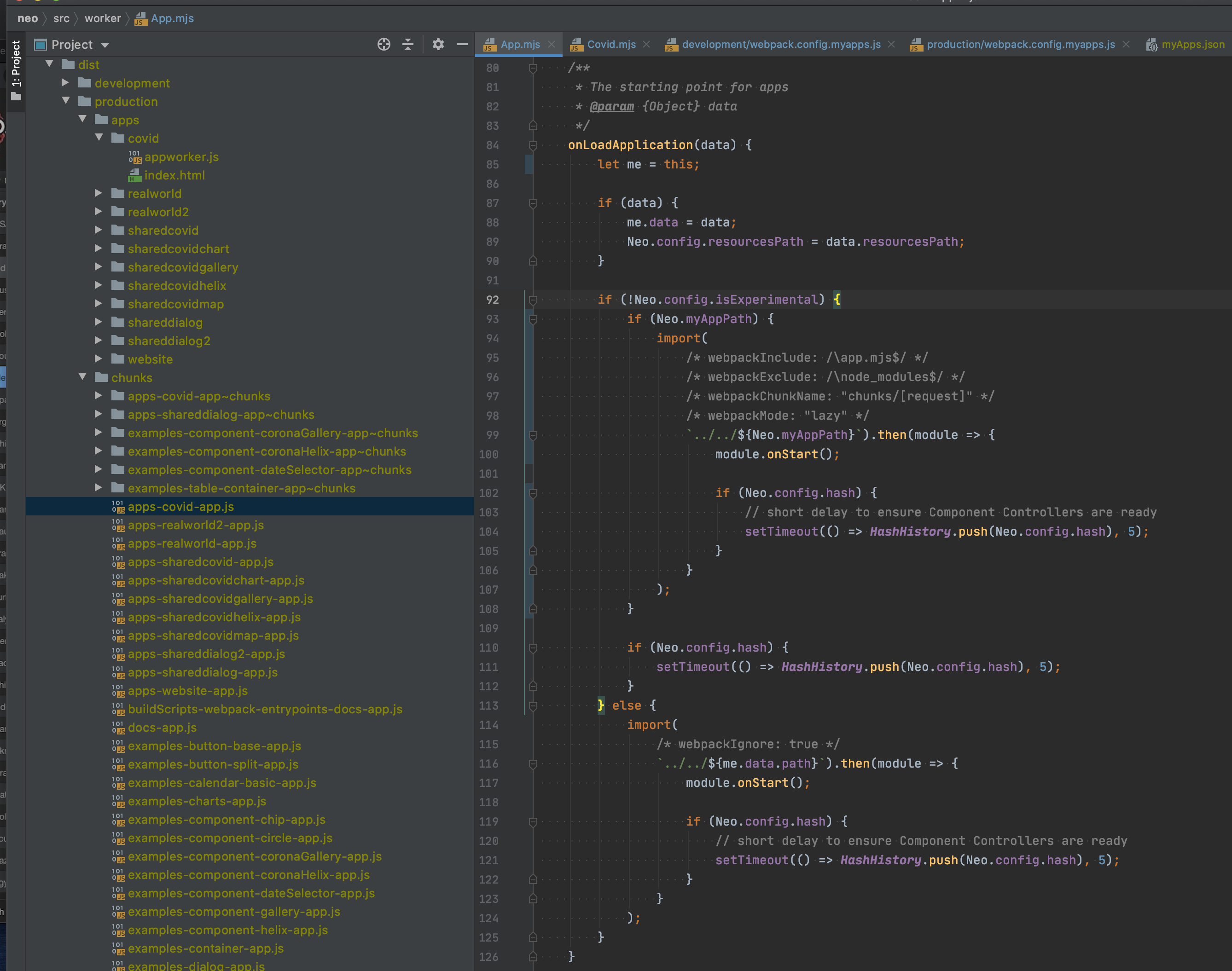
Task: Switch to the Covid.mjs editor tab
Action: click(x=611, y=44)
